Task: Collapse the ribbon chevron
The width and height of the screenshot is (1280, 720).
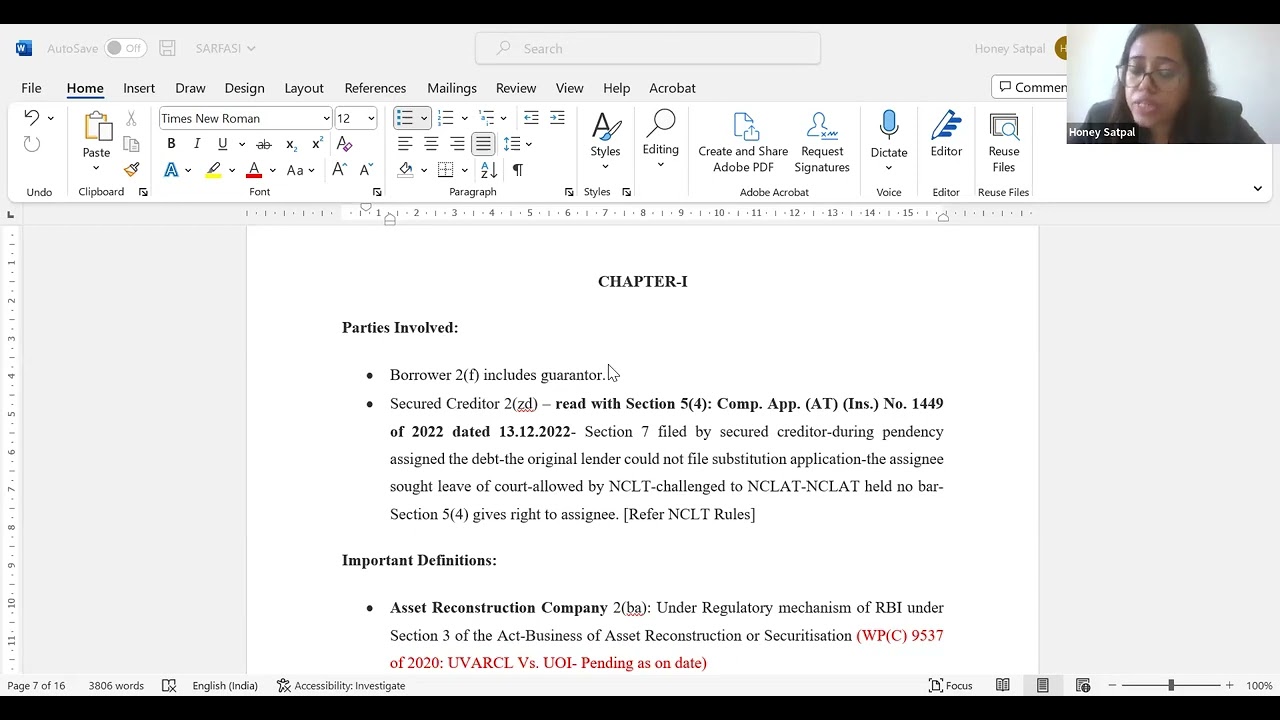Action: coord(1257,188)
